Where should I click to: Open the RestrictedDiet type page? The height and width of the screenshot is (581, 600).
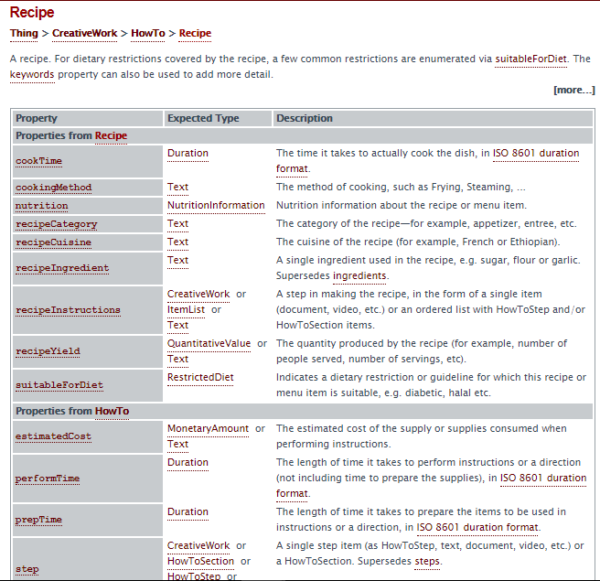point(200,377)
